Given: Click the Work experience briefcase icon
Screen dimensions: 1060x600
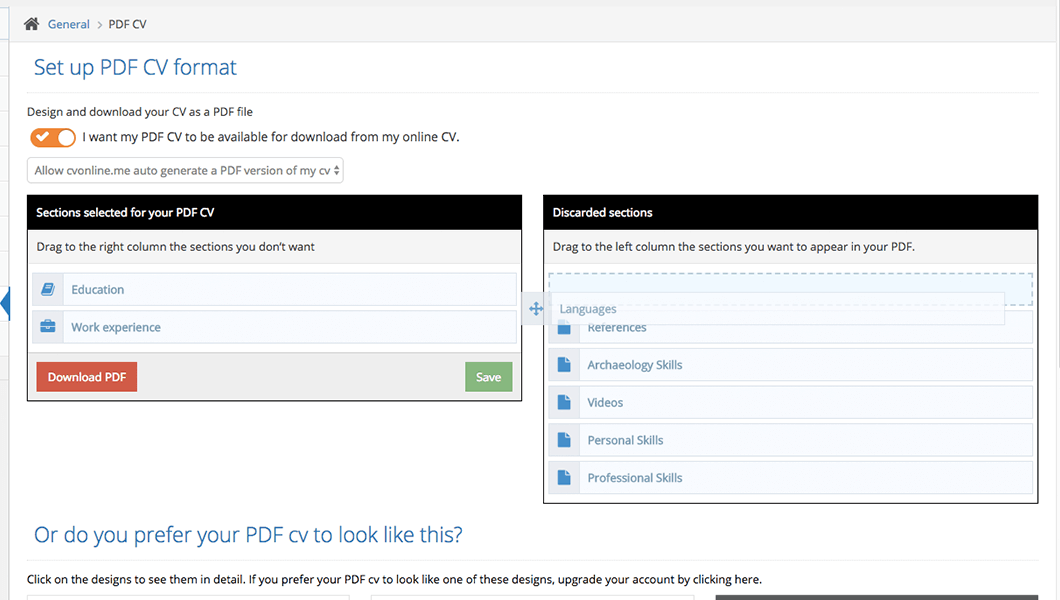Looking at the screenshot, I should [48, 327].
